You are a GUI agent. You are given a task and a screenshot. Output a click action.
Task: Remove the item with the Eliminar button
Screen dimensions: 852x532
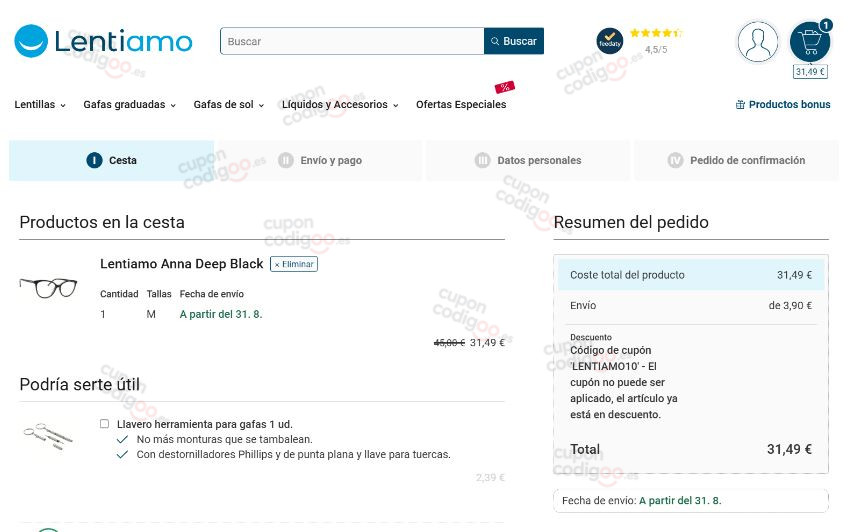point(294,264)
